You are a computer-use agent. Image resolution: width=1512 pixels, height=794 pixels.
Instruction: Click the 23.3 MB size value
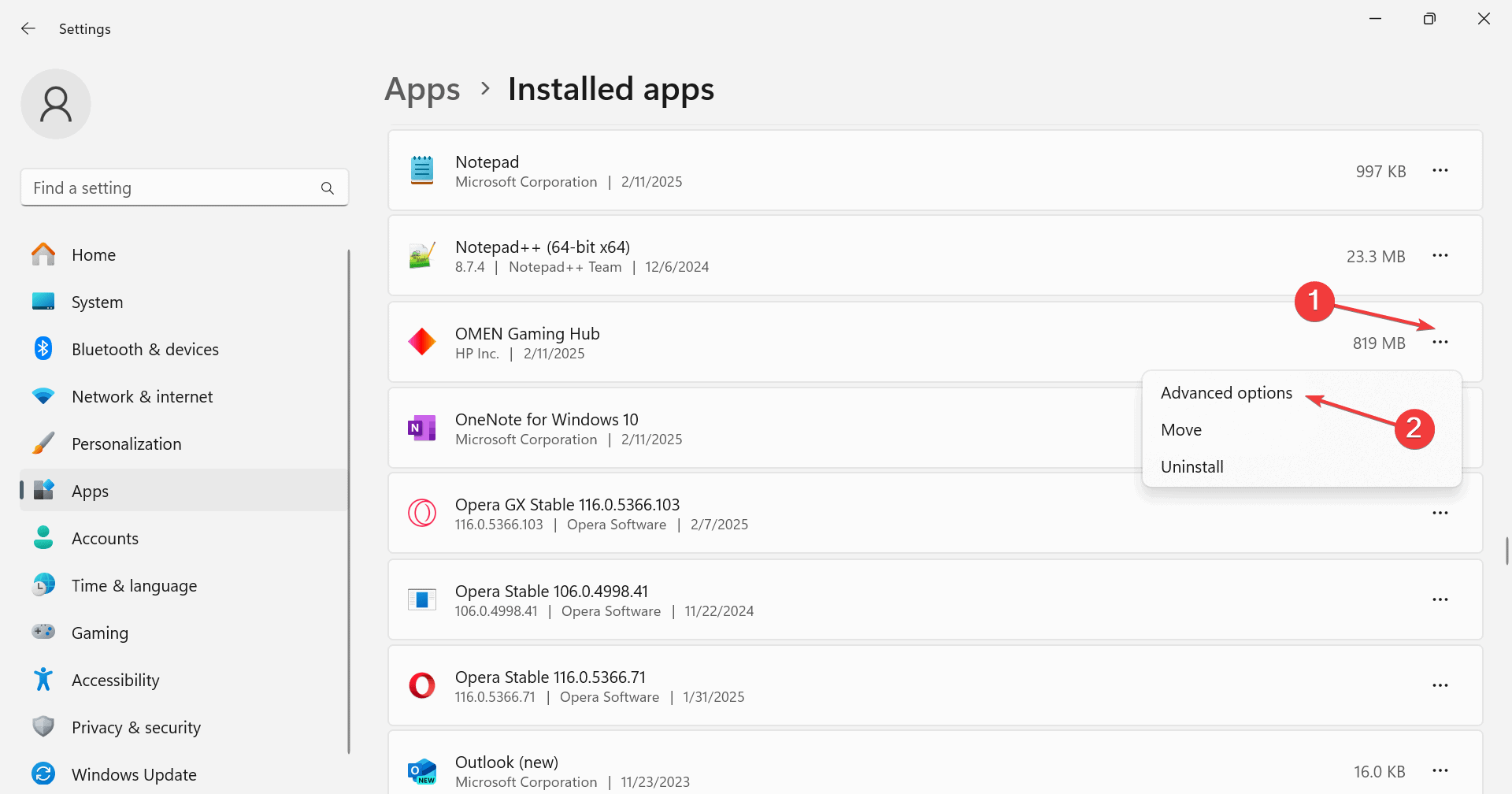click(x=1376, y=257)
